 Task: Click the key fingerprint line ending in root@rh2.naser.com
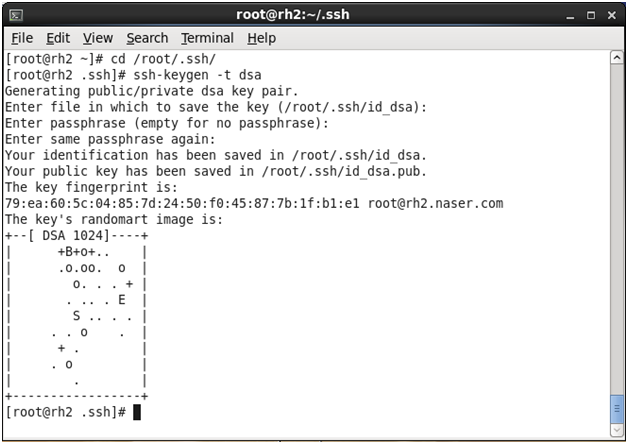(253, 203)
